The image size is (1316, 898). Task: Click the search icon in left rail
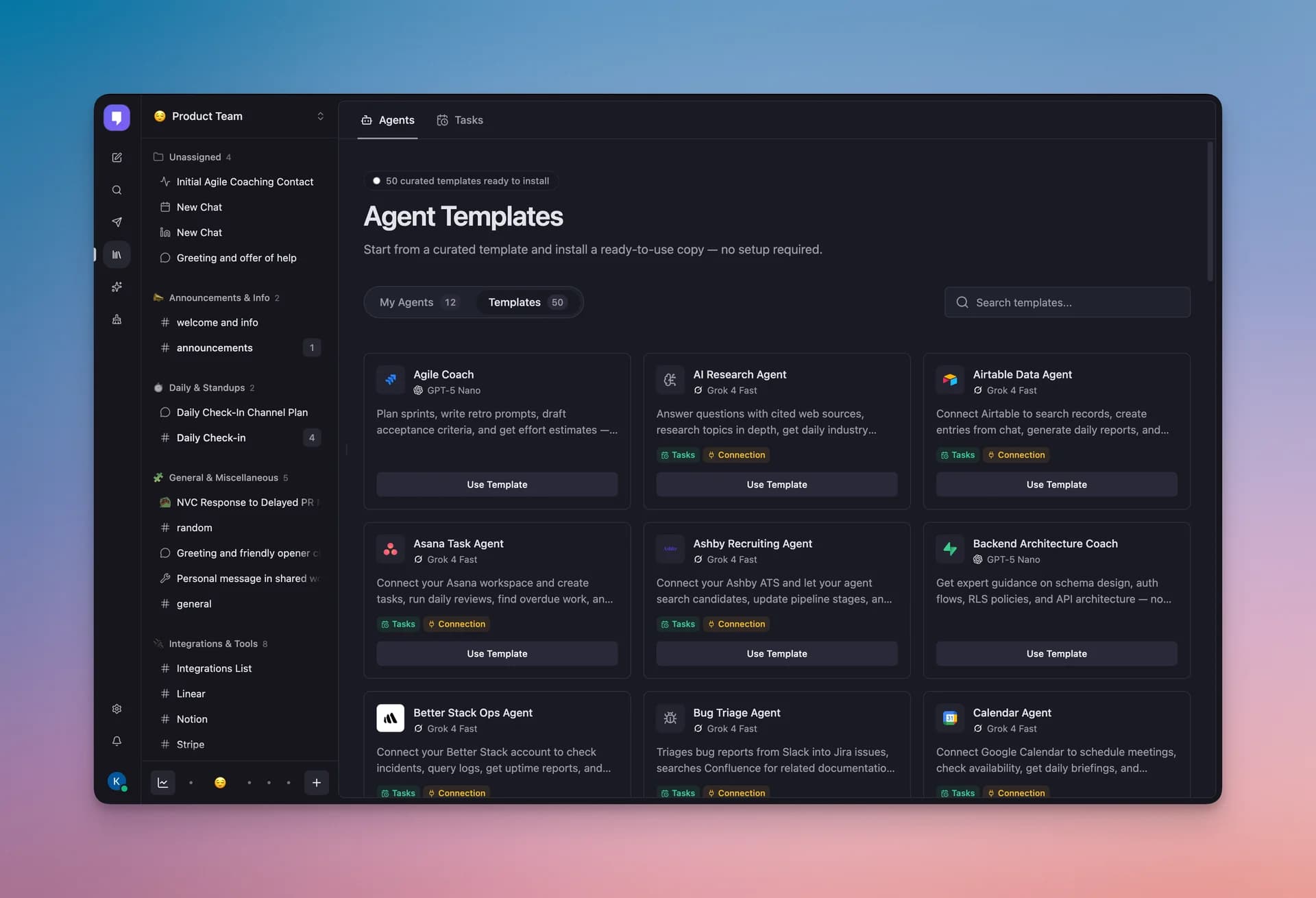click(117, 190)
